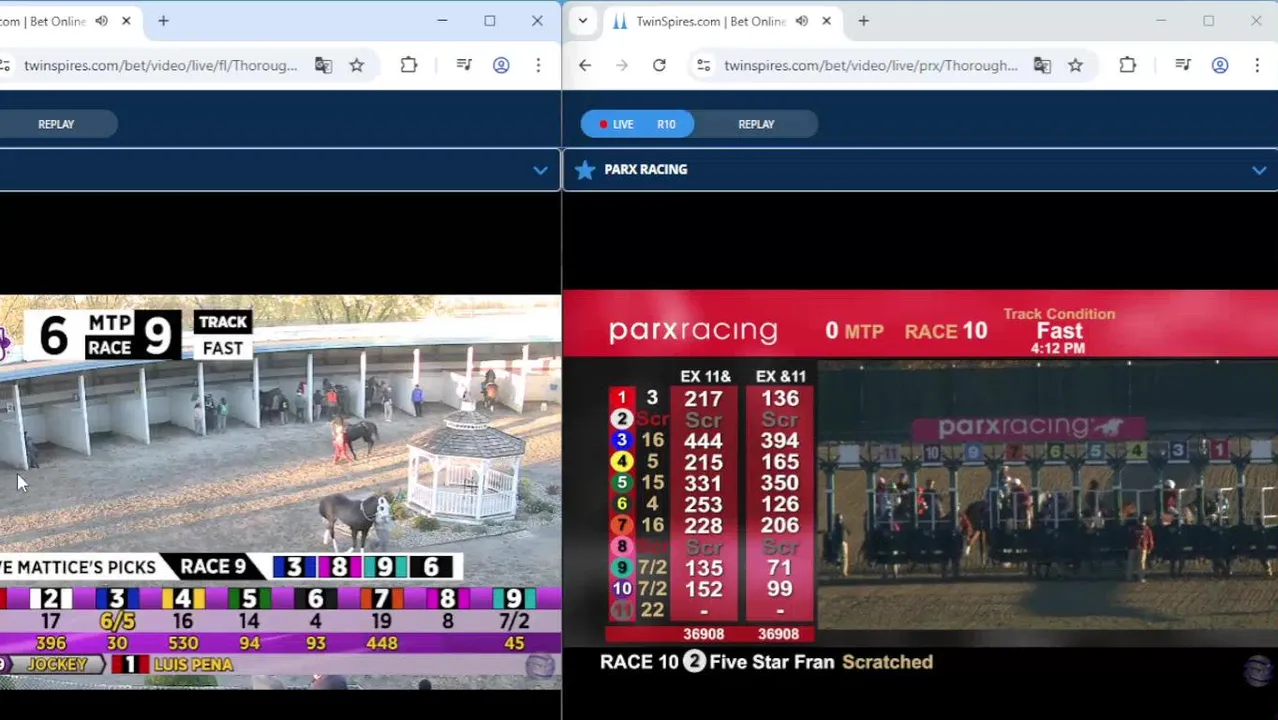Select TwinSpires tab in left window
1278x720 pixels.
click(x=70, y=21)
